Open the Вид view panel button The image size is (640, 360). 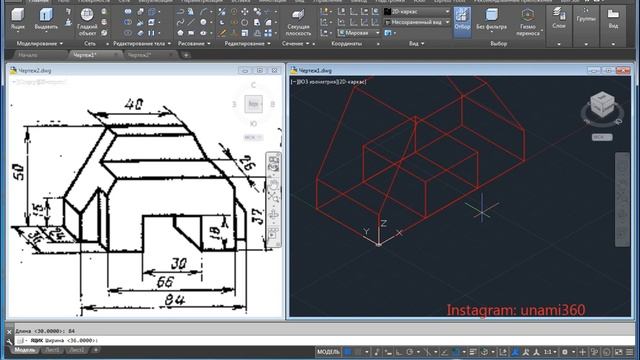pyautogui.click(x=613, y=19)
